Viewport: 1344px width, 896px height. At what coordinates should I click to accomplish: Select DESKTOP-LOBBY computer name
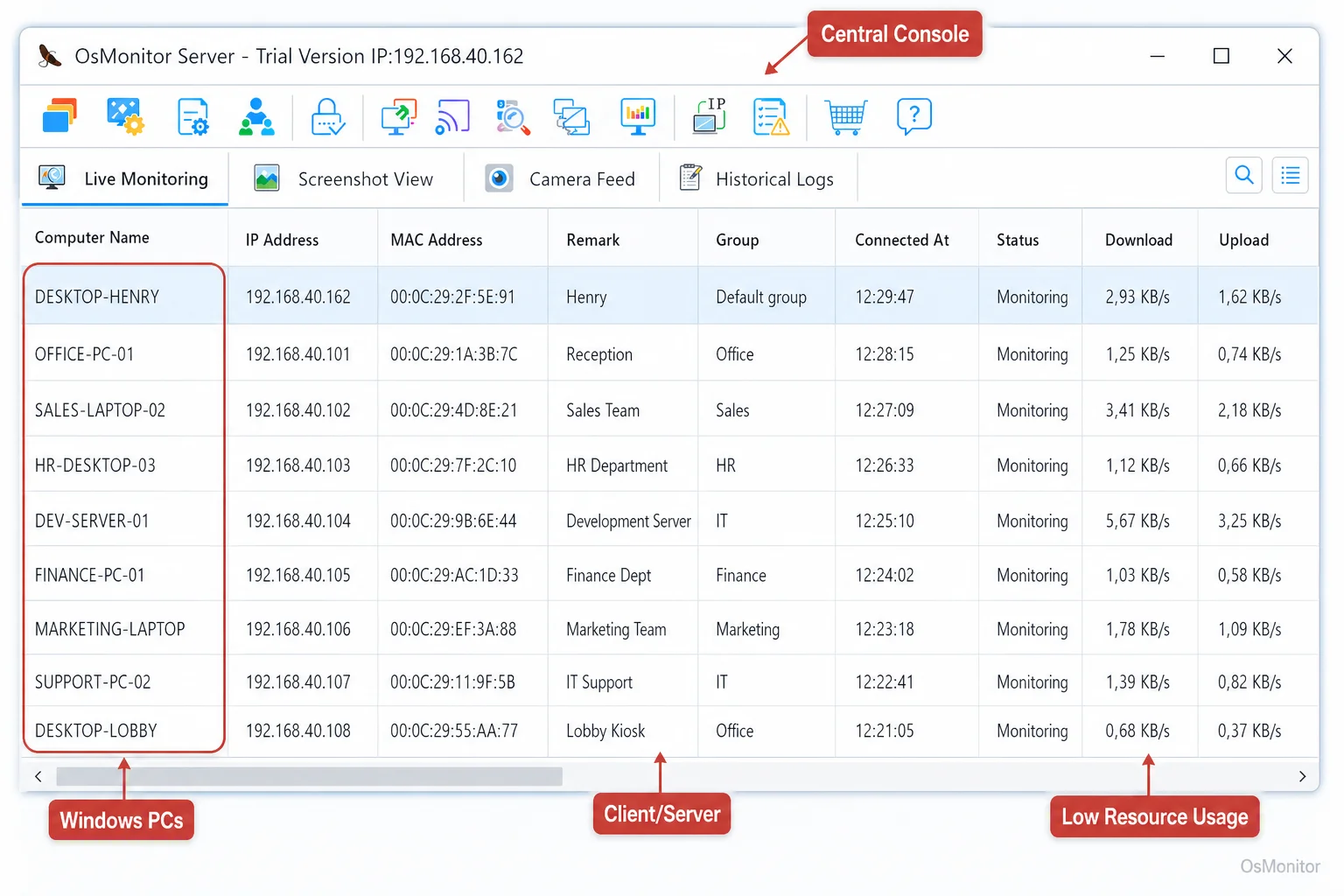click(96, 731)
